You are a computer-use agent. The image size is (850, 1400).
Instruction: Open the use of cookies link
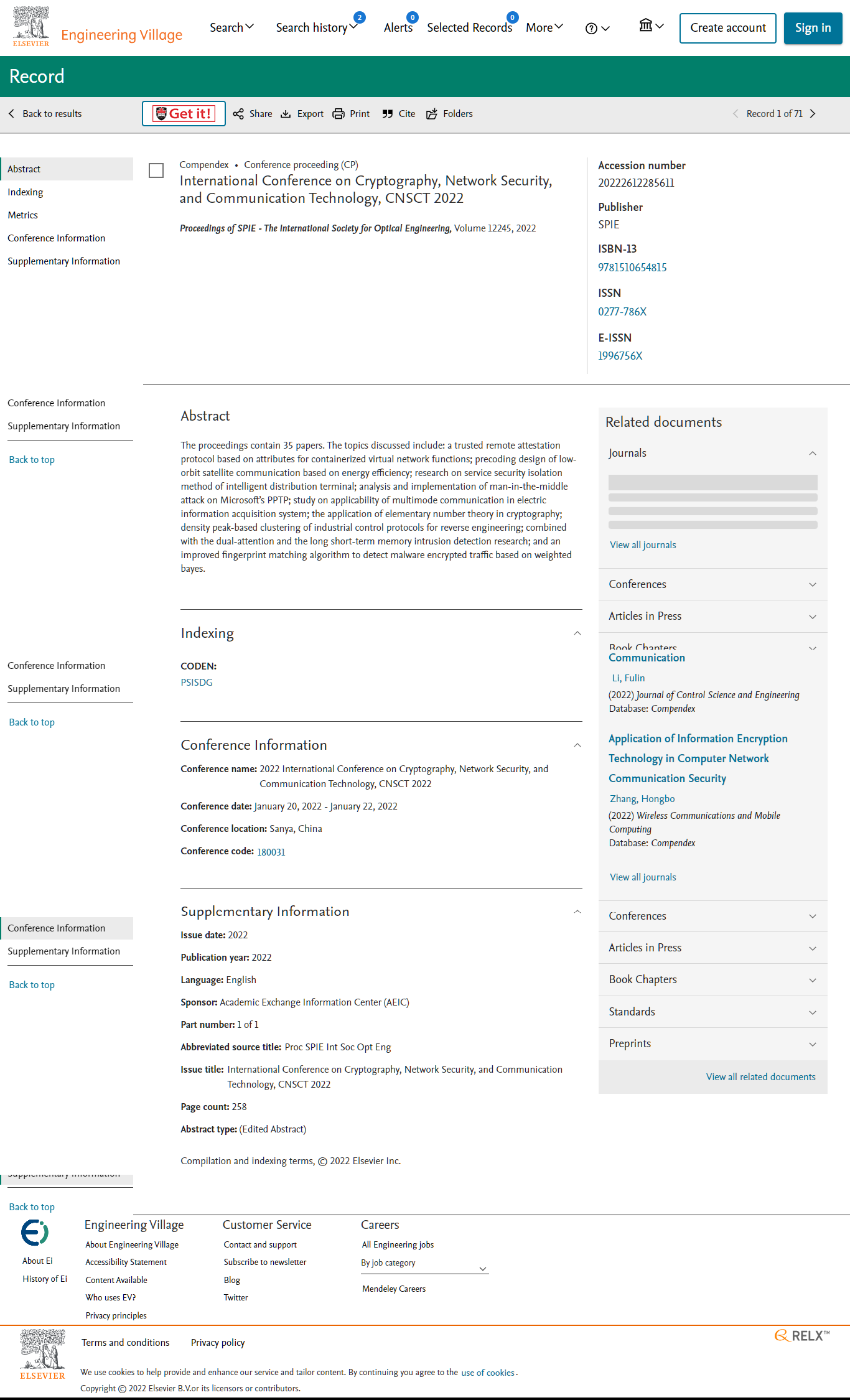pyautogui.click(x=488, y=1373)
